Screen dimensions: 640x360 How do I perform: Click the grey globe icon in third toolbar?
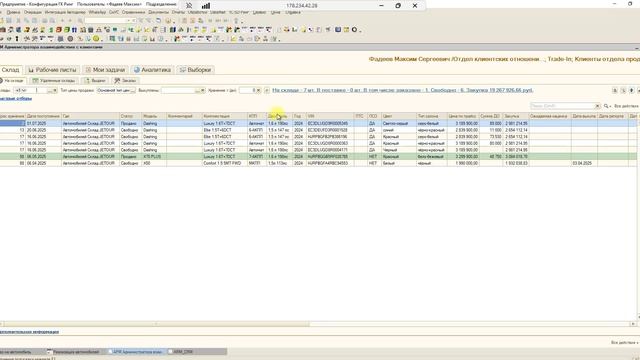click(x=70, y=39)
